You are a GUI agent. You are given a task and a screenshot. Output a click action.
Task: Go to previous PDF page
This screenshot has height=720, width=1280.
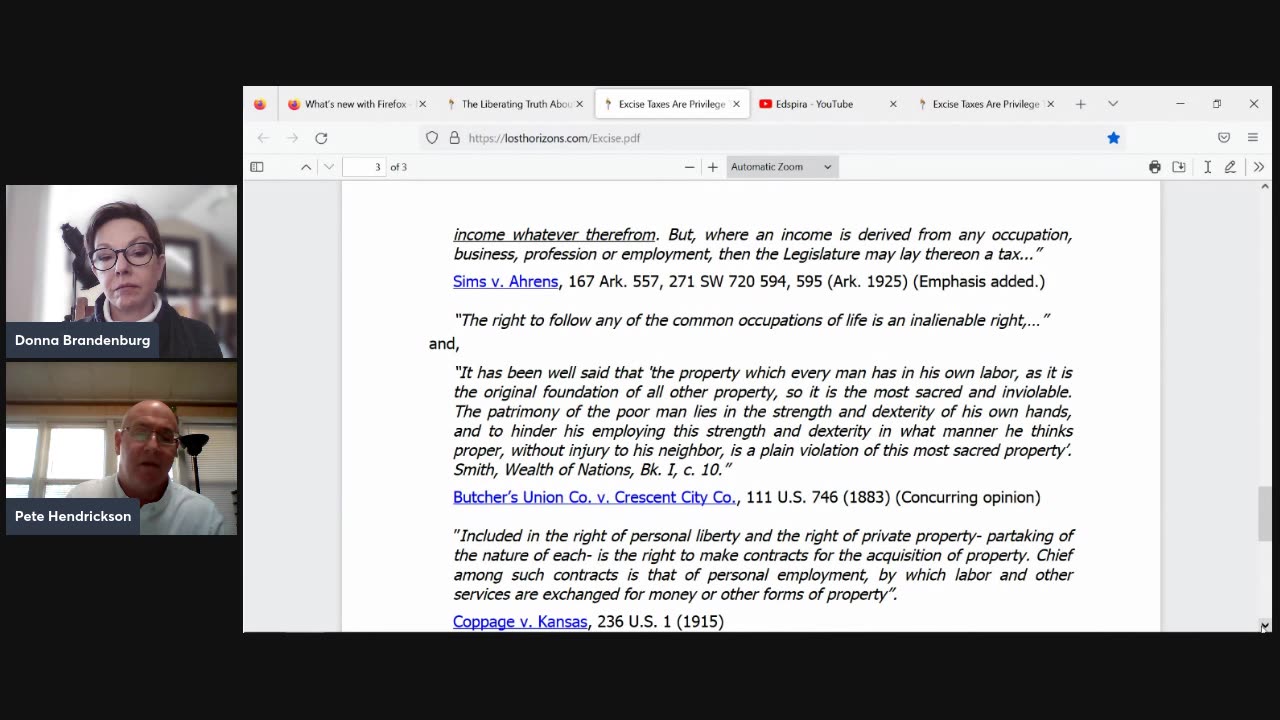[306, 167]
